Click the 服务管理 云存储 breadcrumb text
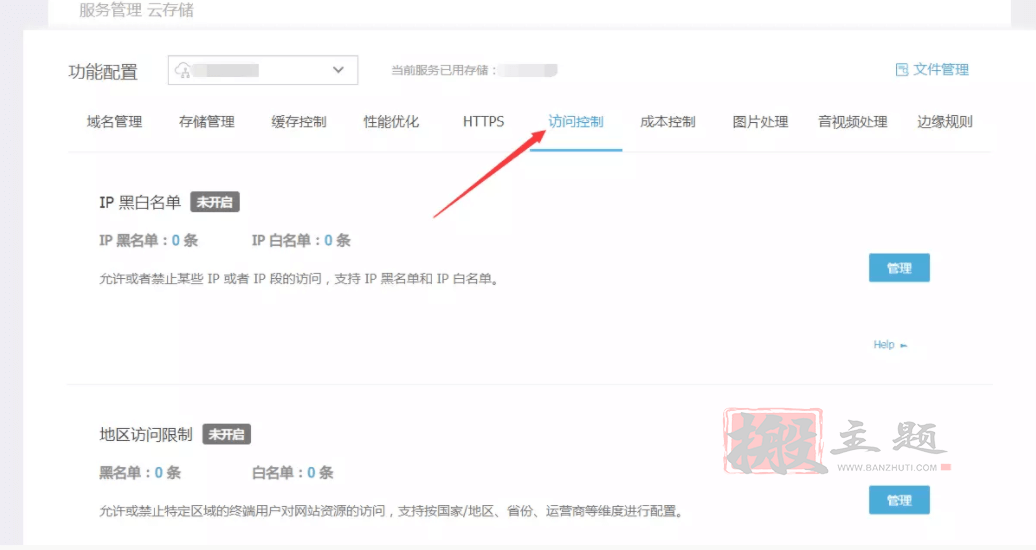This screenshot has width=1036, height=550. [137, 10]
